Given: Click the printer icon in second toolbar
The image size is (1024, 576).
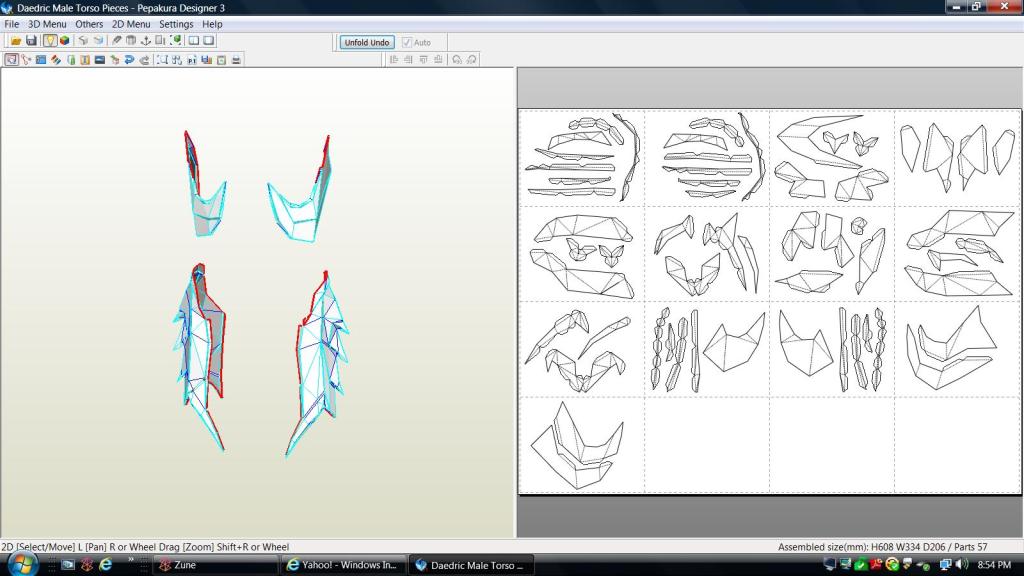Looking at the screenshot, I should (x=236, y=59).
